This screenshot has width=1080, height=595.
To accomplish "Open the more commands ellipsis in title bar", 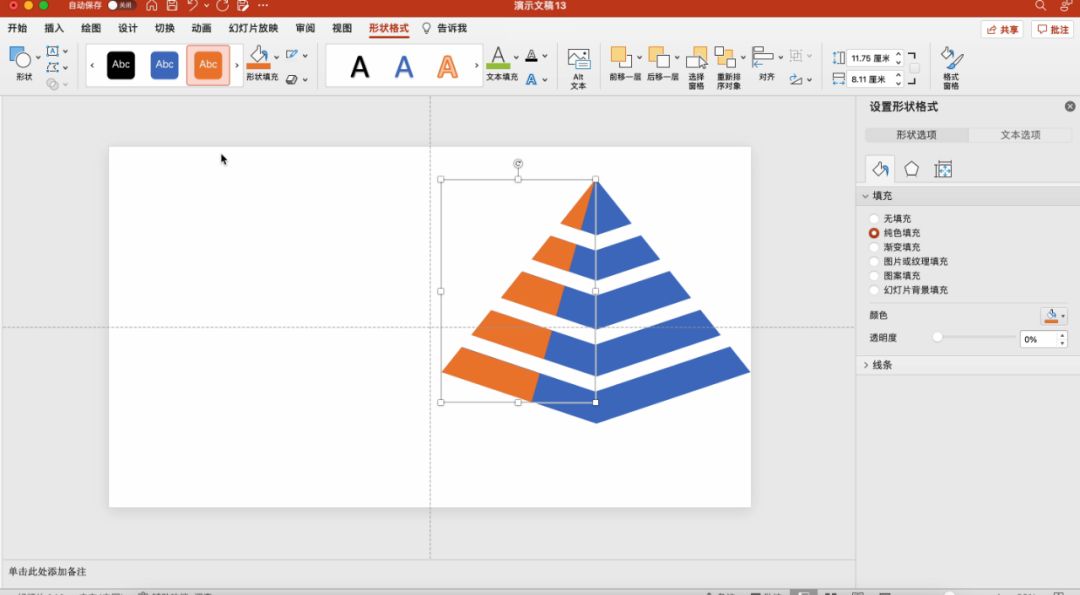I will click(x=263, y=6).
